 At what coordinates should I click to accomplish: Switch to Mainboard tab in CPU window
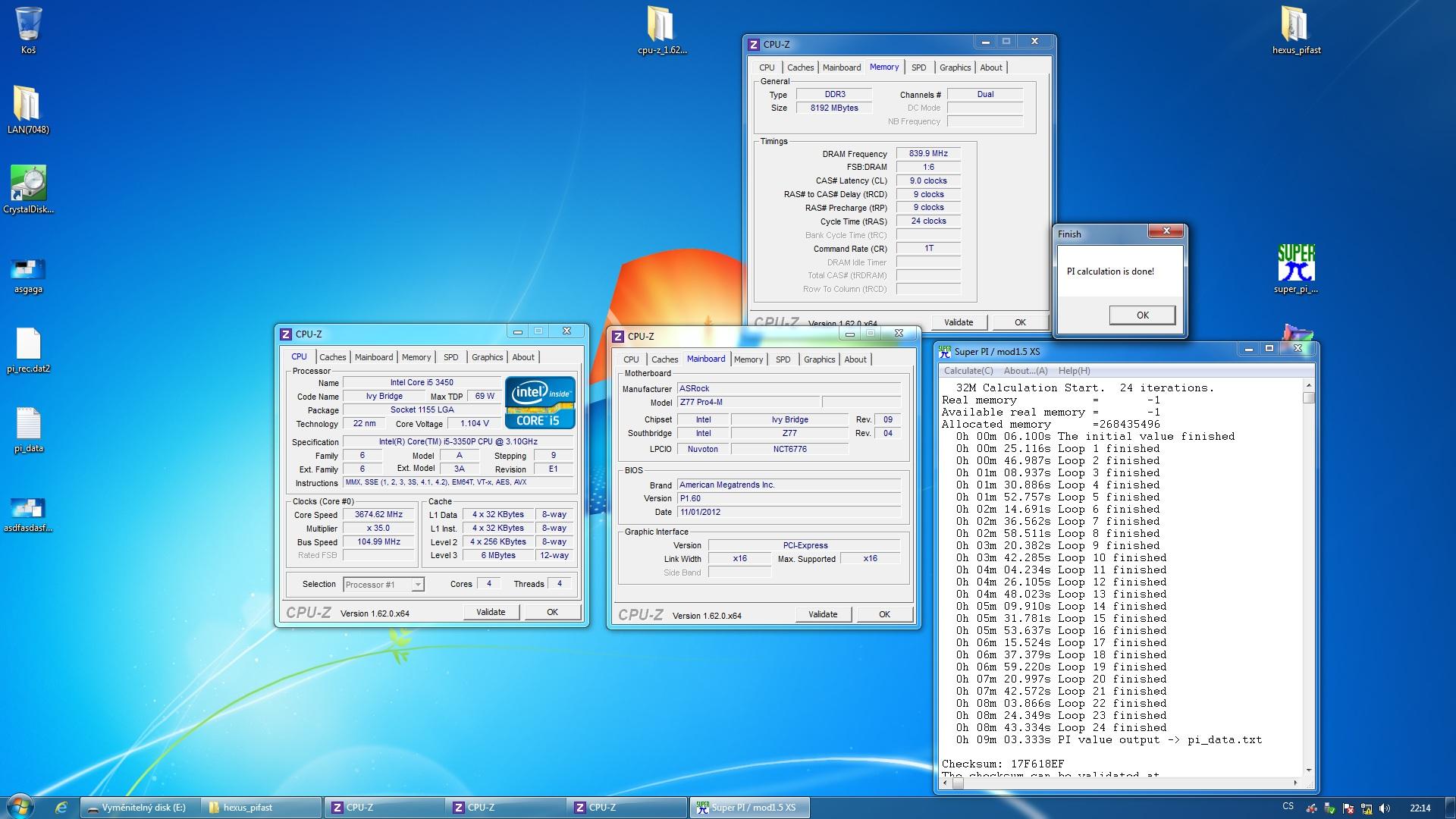point(374,357)
